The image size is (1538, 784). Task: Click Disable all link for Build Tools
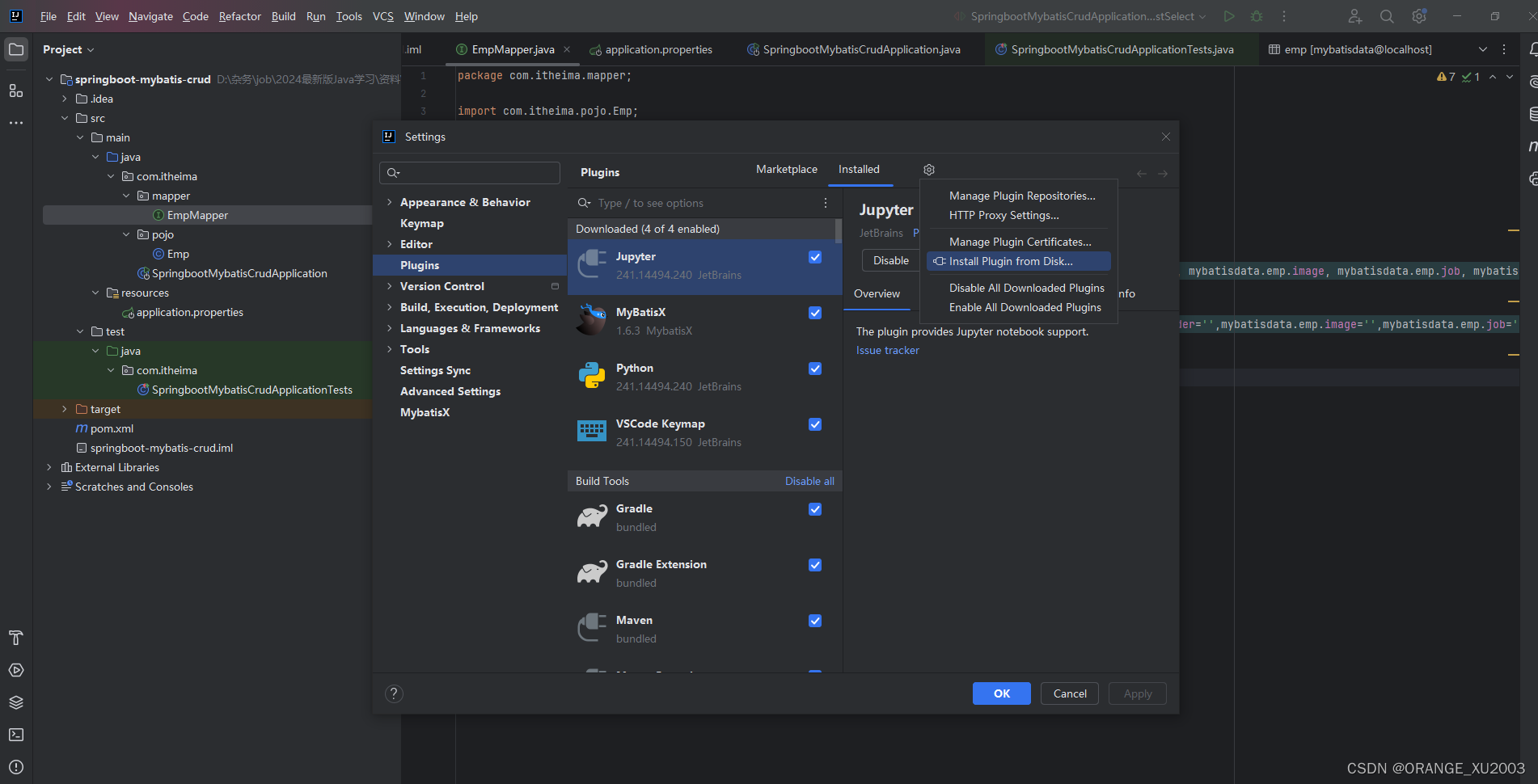[x=809, y=481]
